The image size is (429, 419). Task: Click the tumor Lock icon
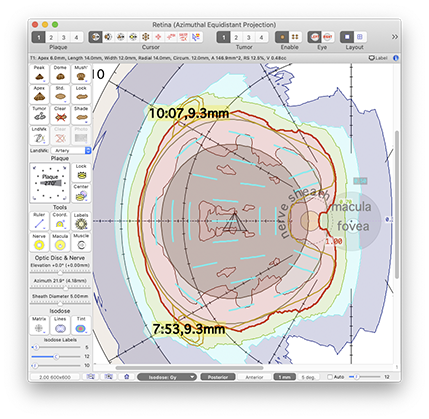pyautogui.click(x=81, y=95)
